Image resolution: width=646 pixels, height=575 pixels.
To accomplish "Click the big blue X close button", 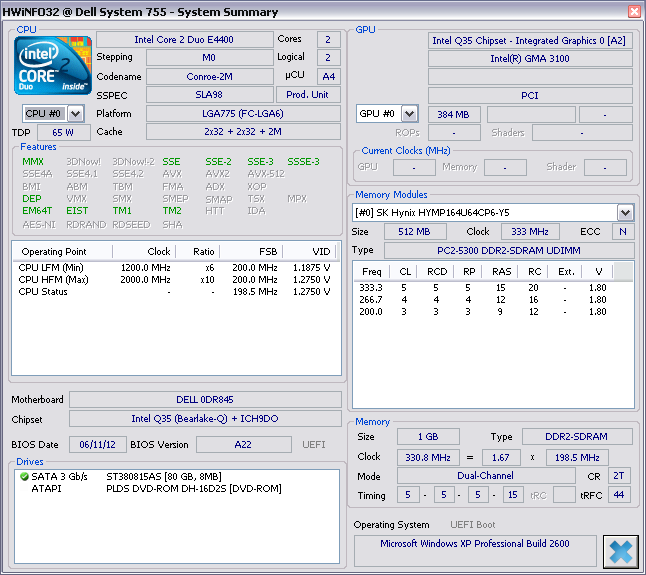I will click(x=620, y=552).
